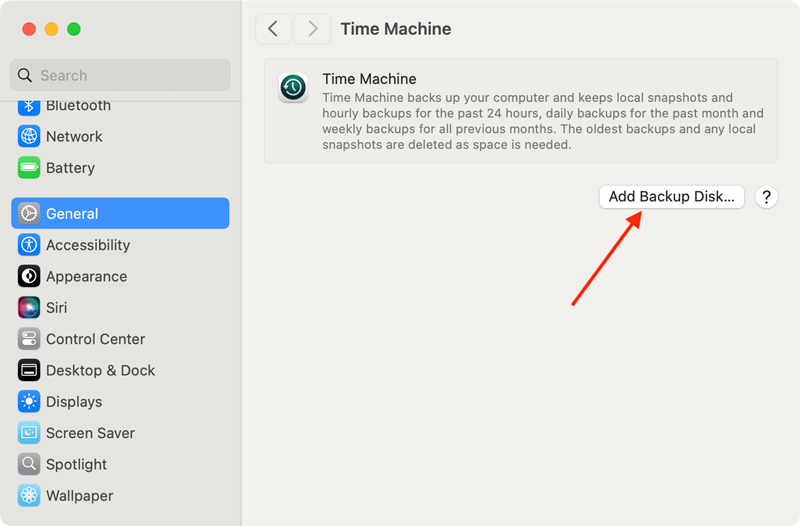This screenshot has width=800, height=526.
Task: Choose Spotlight label in sidebar
Action: pyautogui.click(x=77, y=465)
